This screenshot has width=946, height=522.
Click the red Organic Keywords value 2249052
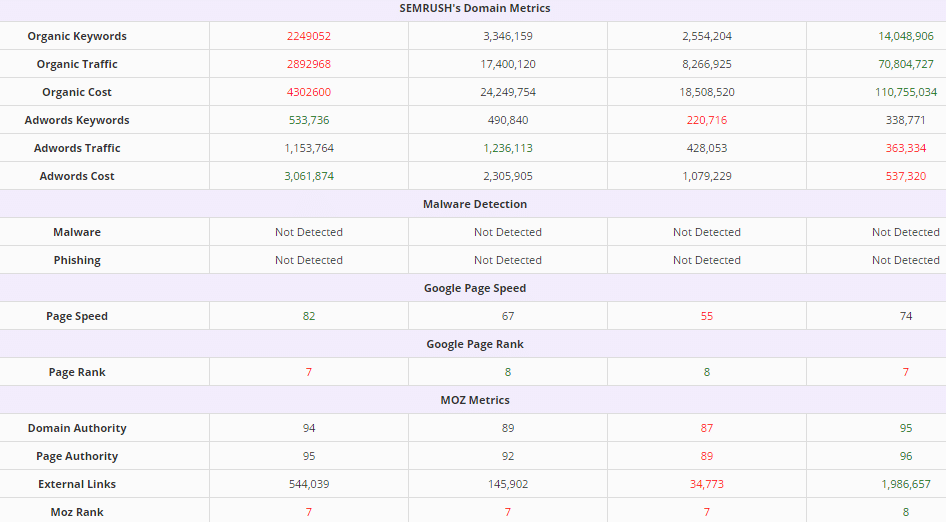point(309,36)
